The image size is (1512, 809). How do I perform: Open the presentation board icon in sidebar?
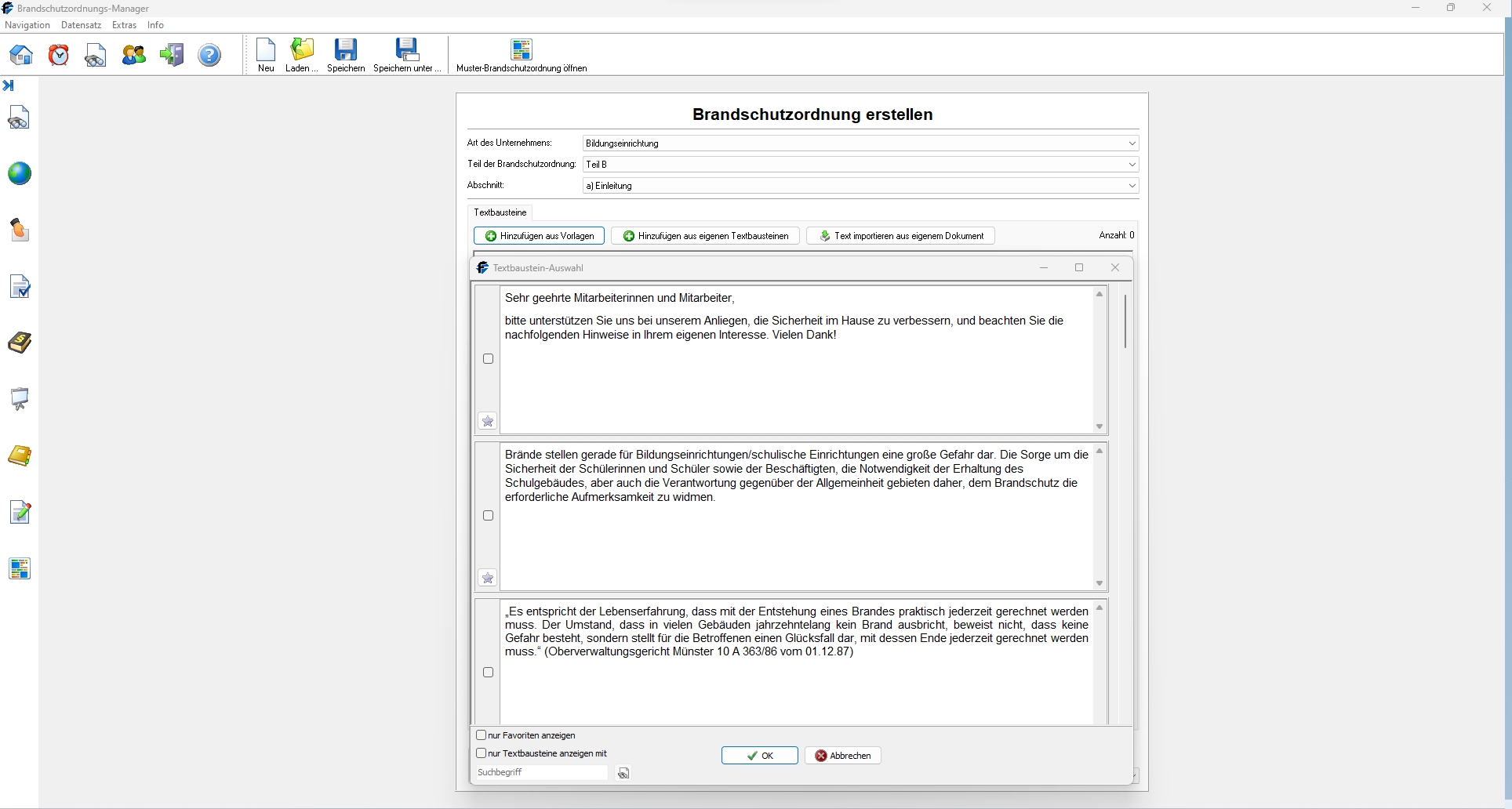20,400
